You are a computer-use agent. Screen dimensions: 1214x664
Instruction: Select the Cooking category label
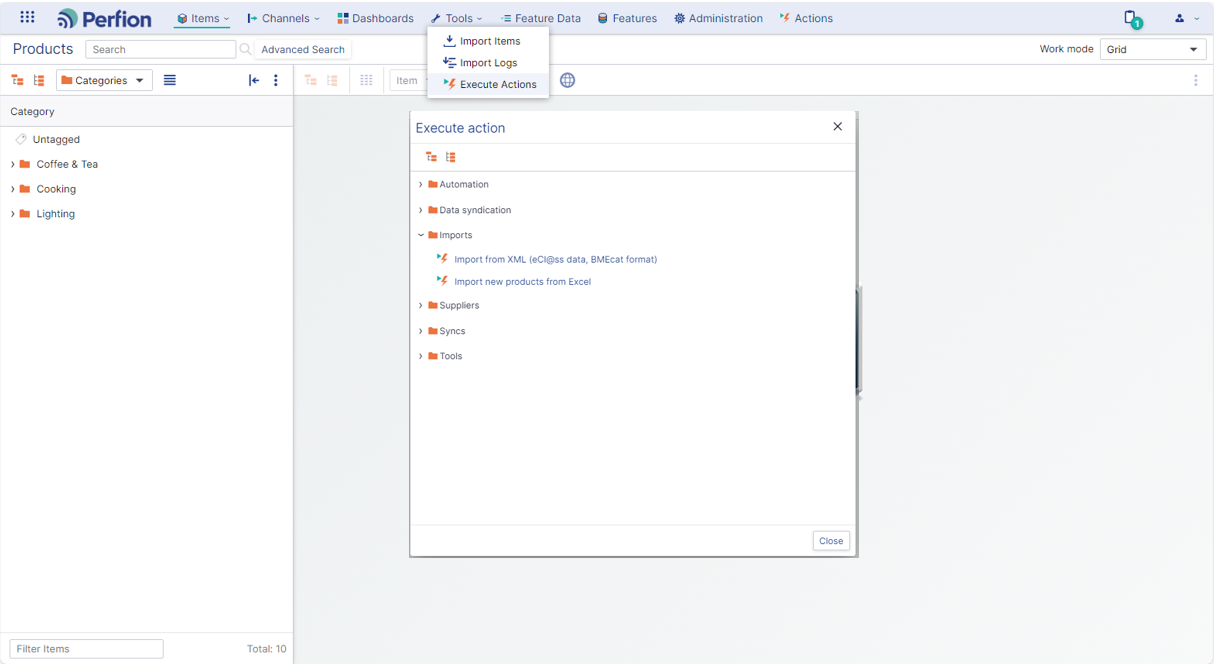(x=56, y=189)
